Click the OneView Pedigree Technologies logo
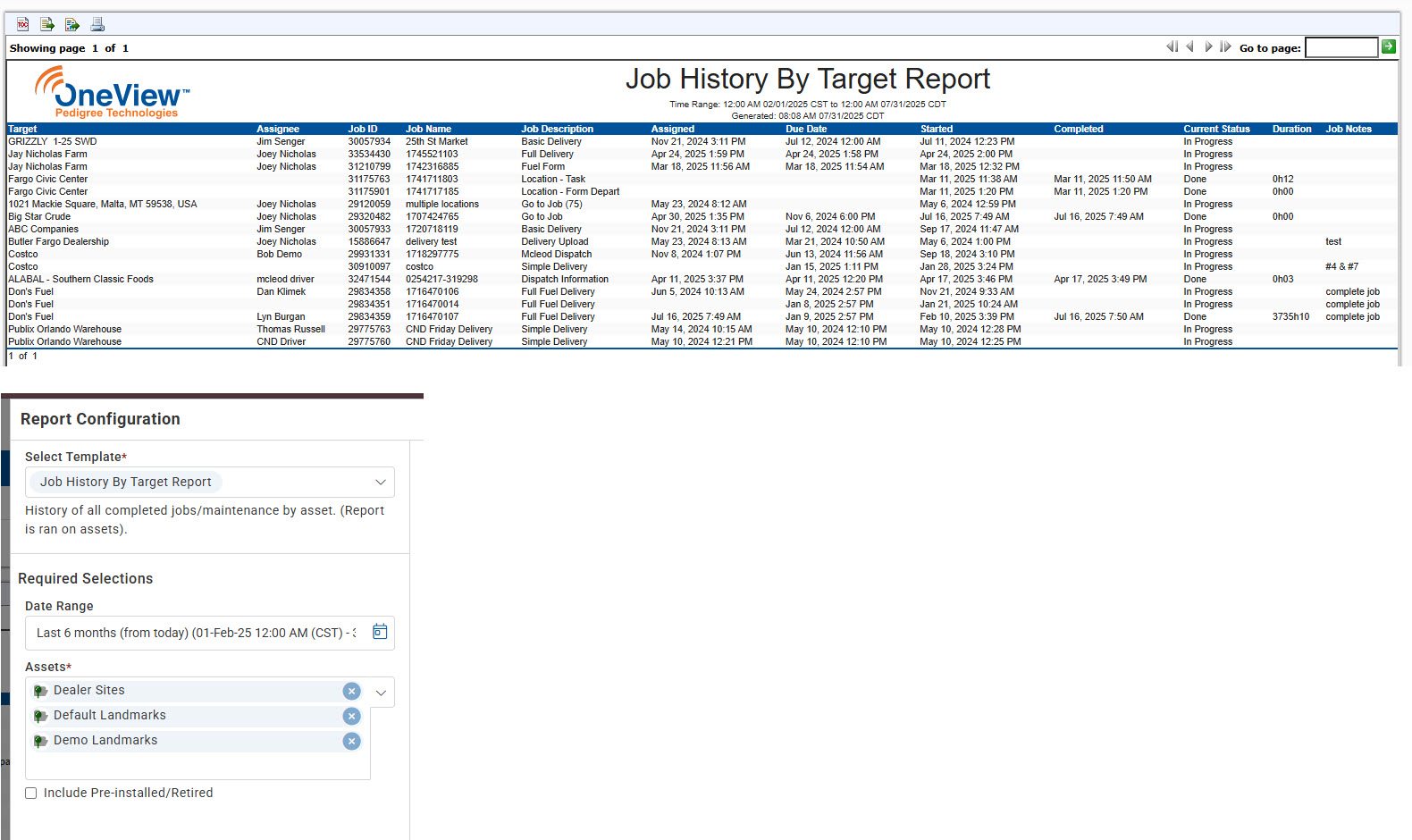Screen dimensions: 1412x840 pyautogui.click(x=113, y=92)
